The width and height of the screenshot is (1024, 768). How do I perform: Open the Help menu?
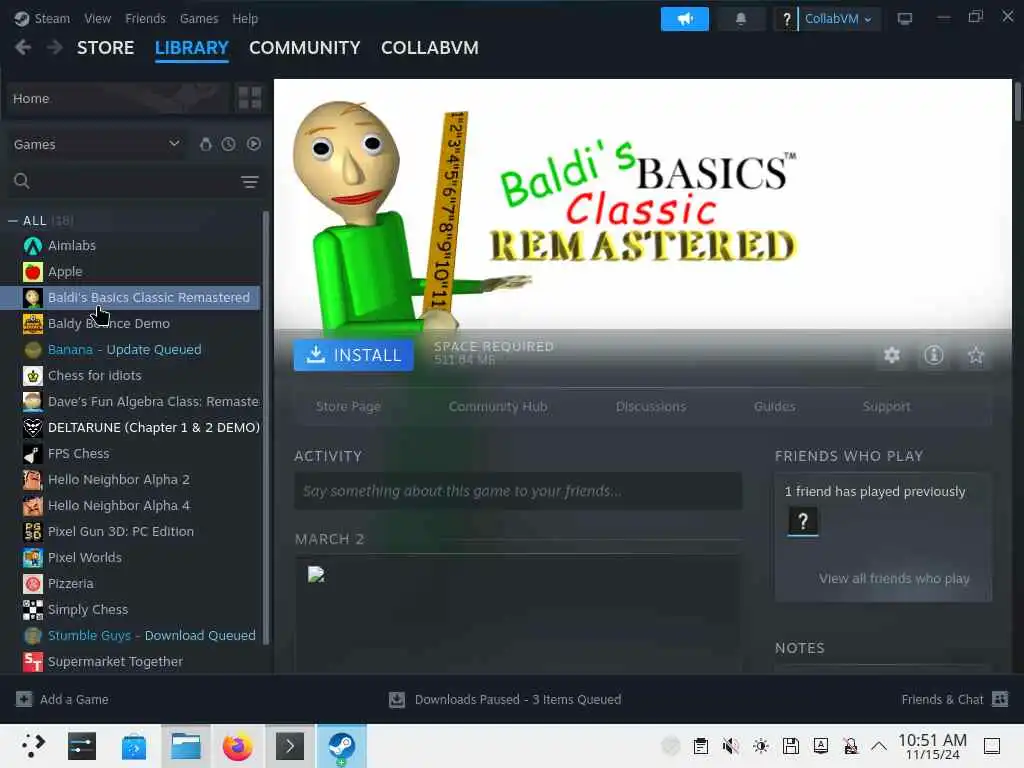pos(245,18)
